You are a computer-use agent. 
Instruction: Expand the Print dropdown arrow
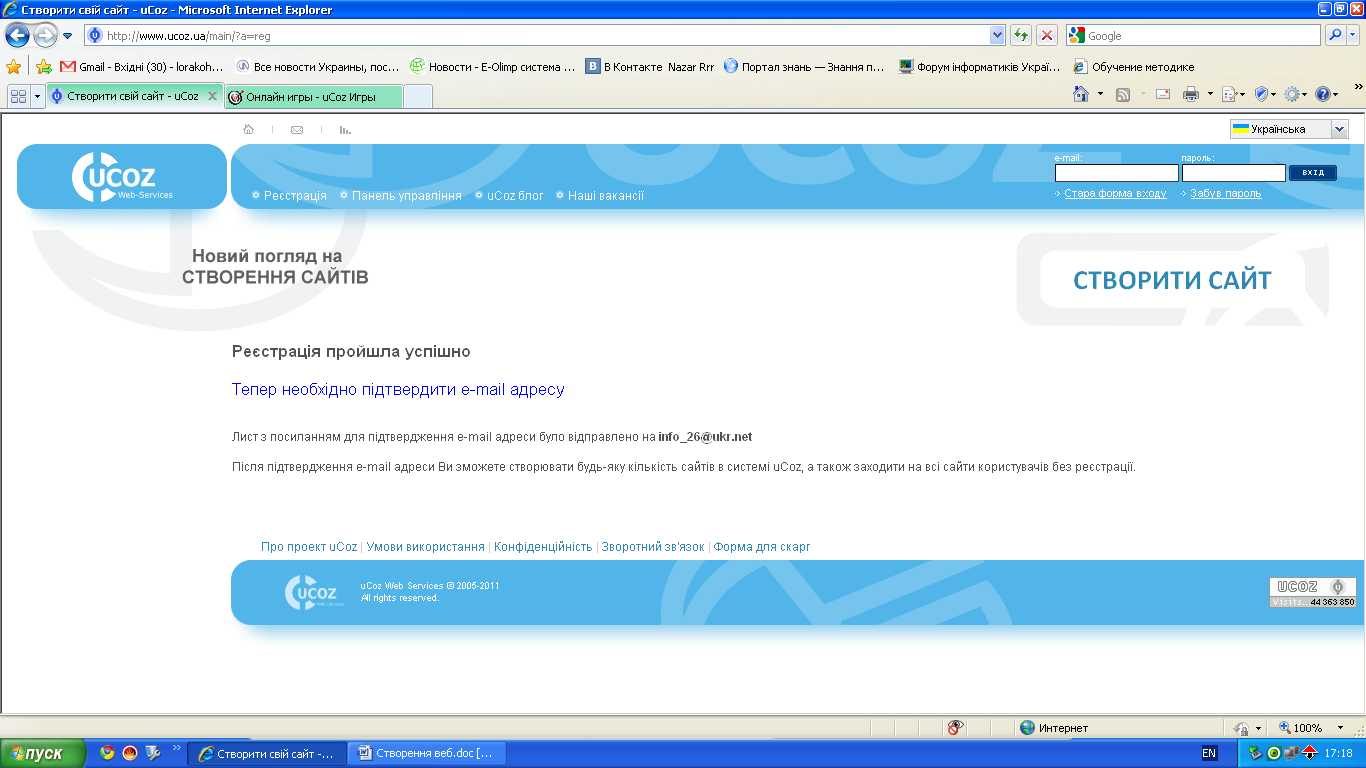(1210, 94)
